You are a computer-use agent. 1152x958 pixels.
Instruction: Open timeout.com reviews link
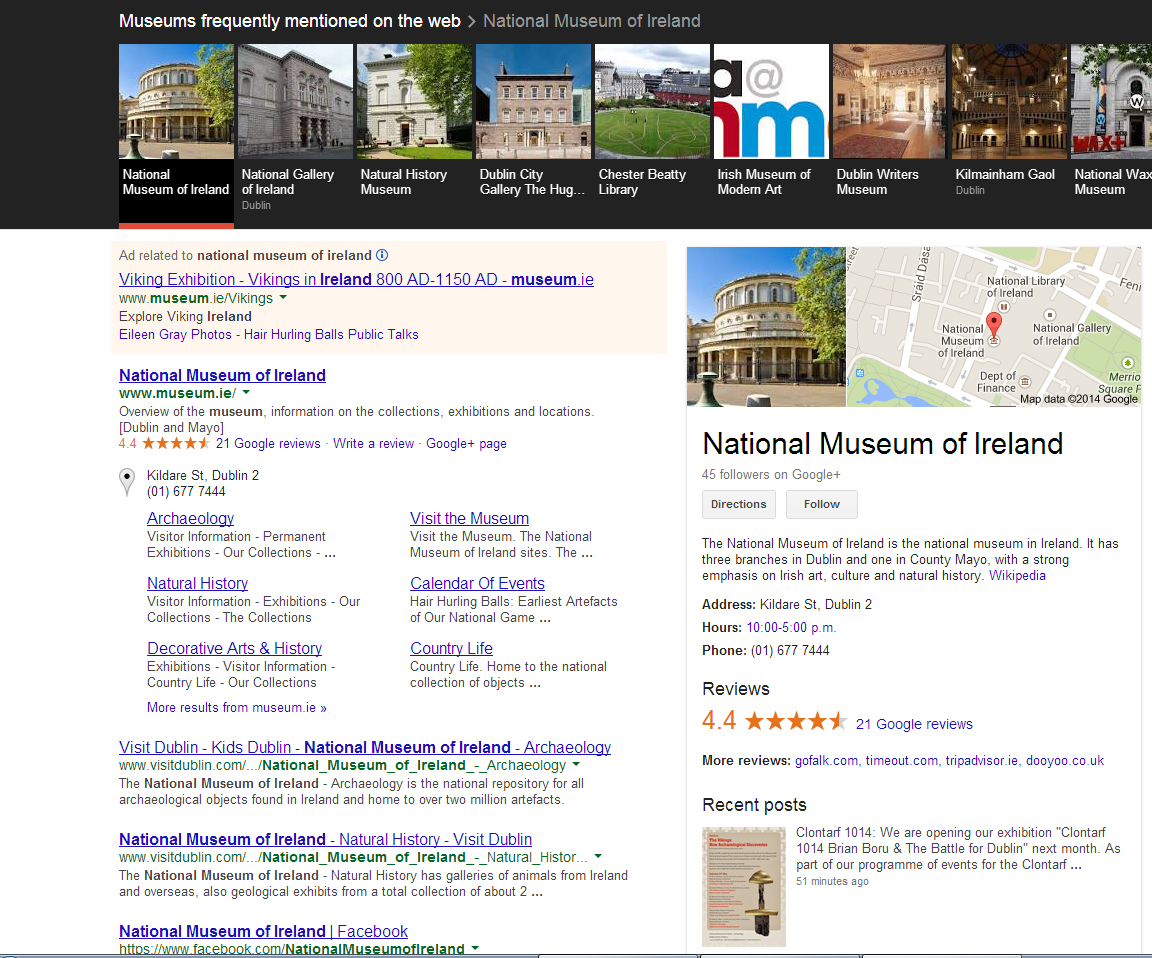pyautogui.click(x=901, y=760)
